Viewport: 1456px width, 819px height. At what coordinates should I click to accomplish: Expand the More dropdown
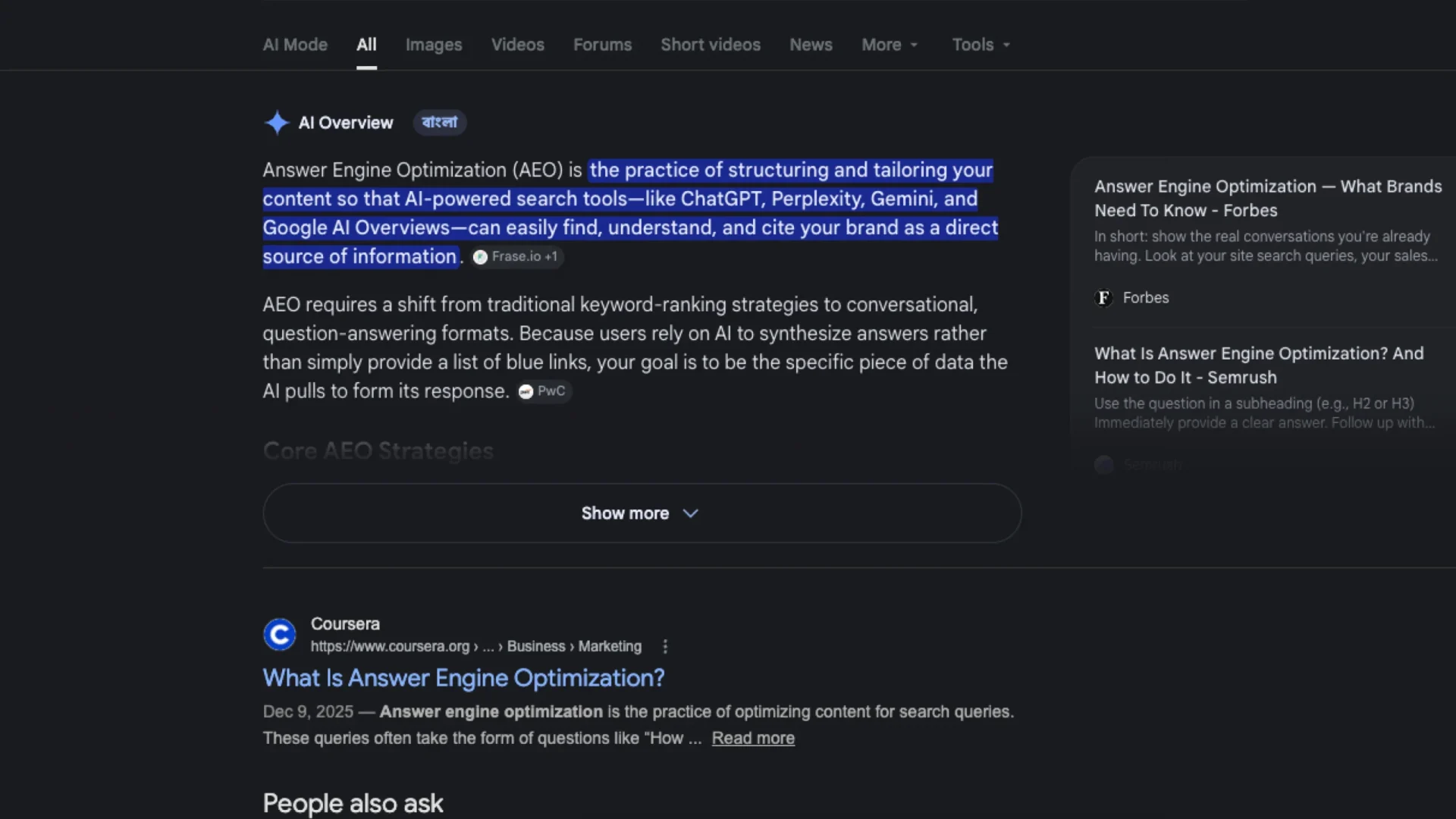(890, 45)
